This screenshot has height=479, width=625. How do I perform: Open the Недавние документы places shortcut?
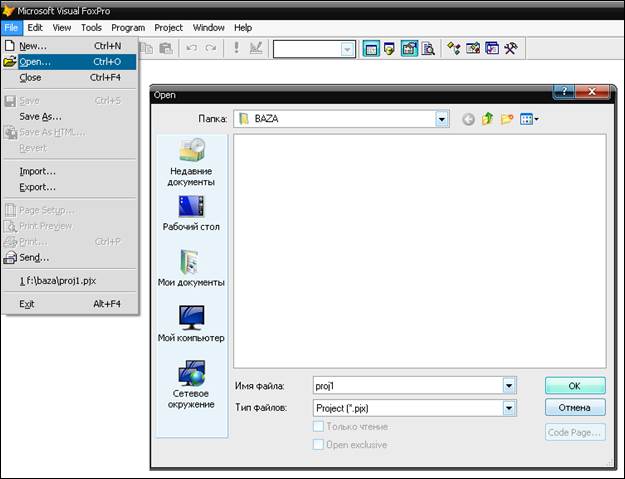point(191,162)
